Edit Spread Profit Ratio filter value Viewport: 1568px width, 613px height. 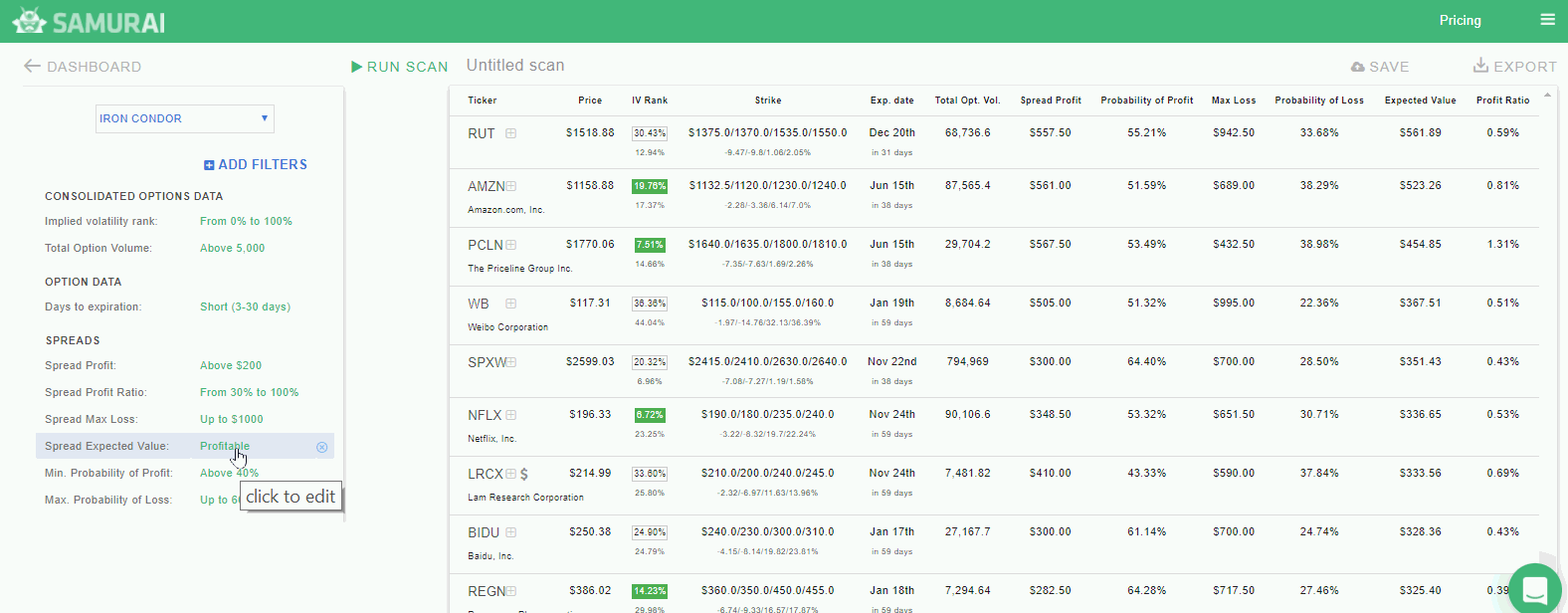249,392
